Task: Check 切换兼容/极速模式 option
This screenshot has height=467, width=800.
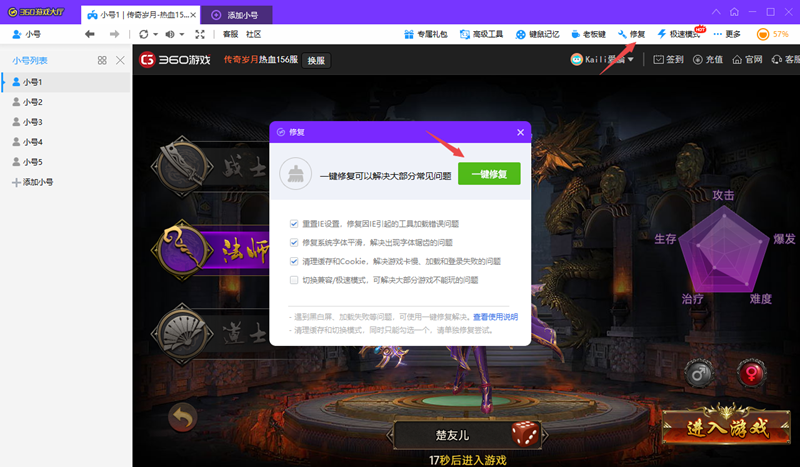Action: point(294,280)
